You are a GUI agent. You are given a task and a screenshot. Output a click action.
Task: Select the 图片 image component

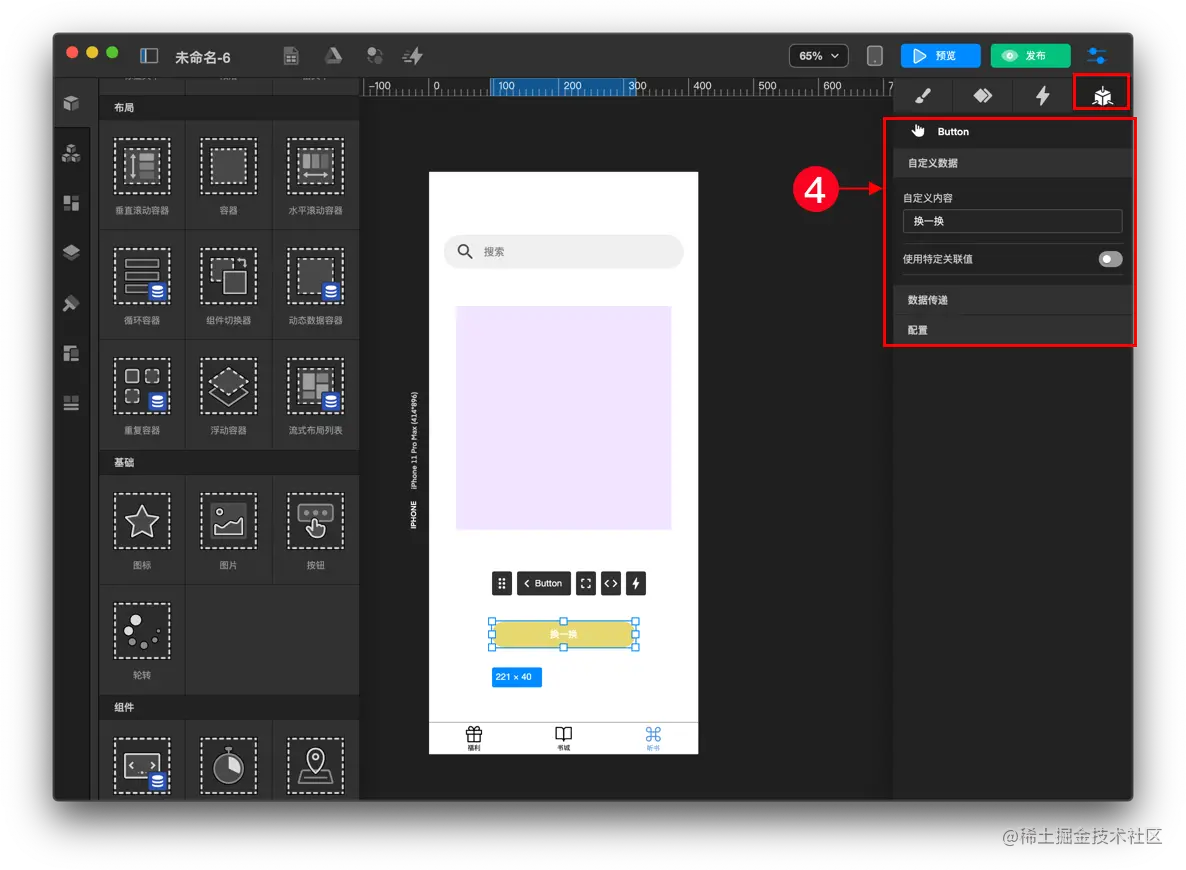point(228,529)
